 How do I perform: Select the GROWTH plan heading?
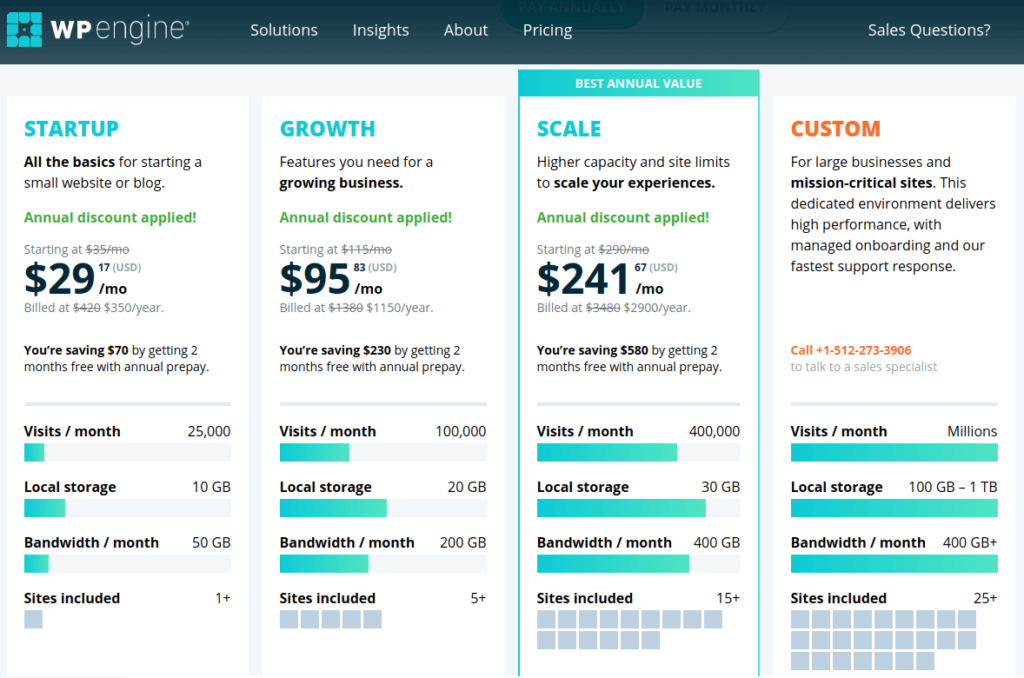(327, 129)
